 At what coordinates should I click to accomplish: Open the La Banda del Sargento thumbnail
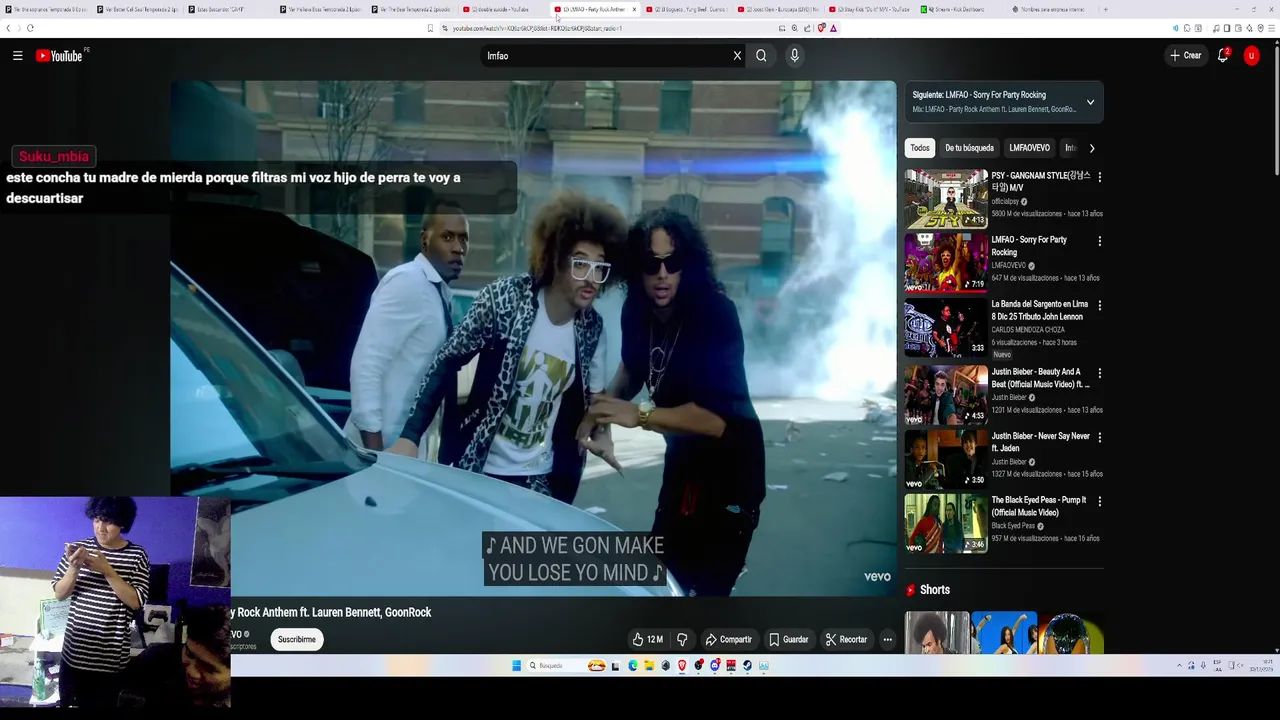tap(946, 327)
